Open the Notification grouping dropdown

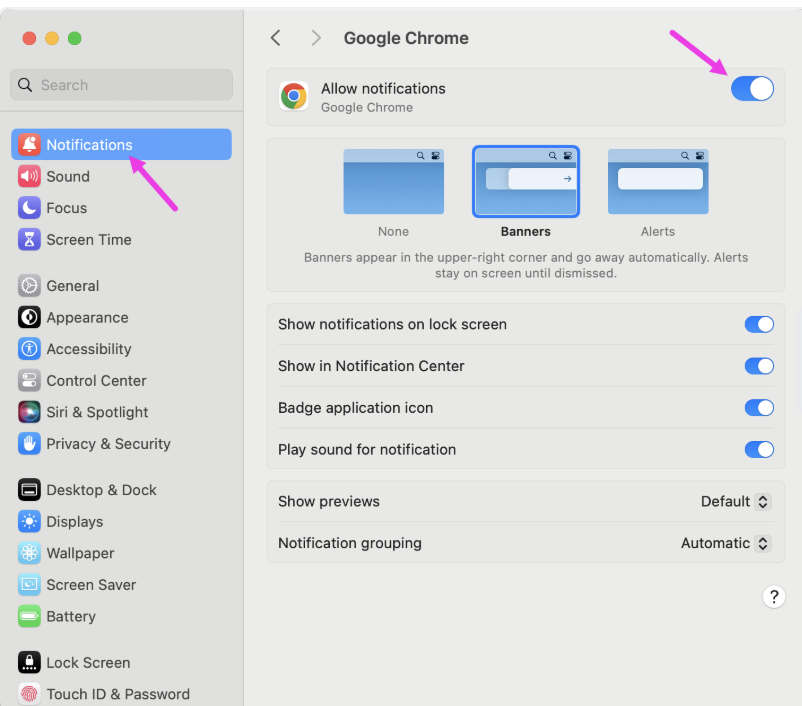(x=725, y=544)
